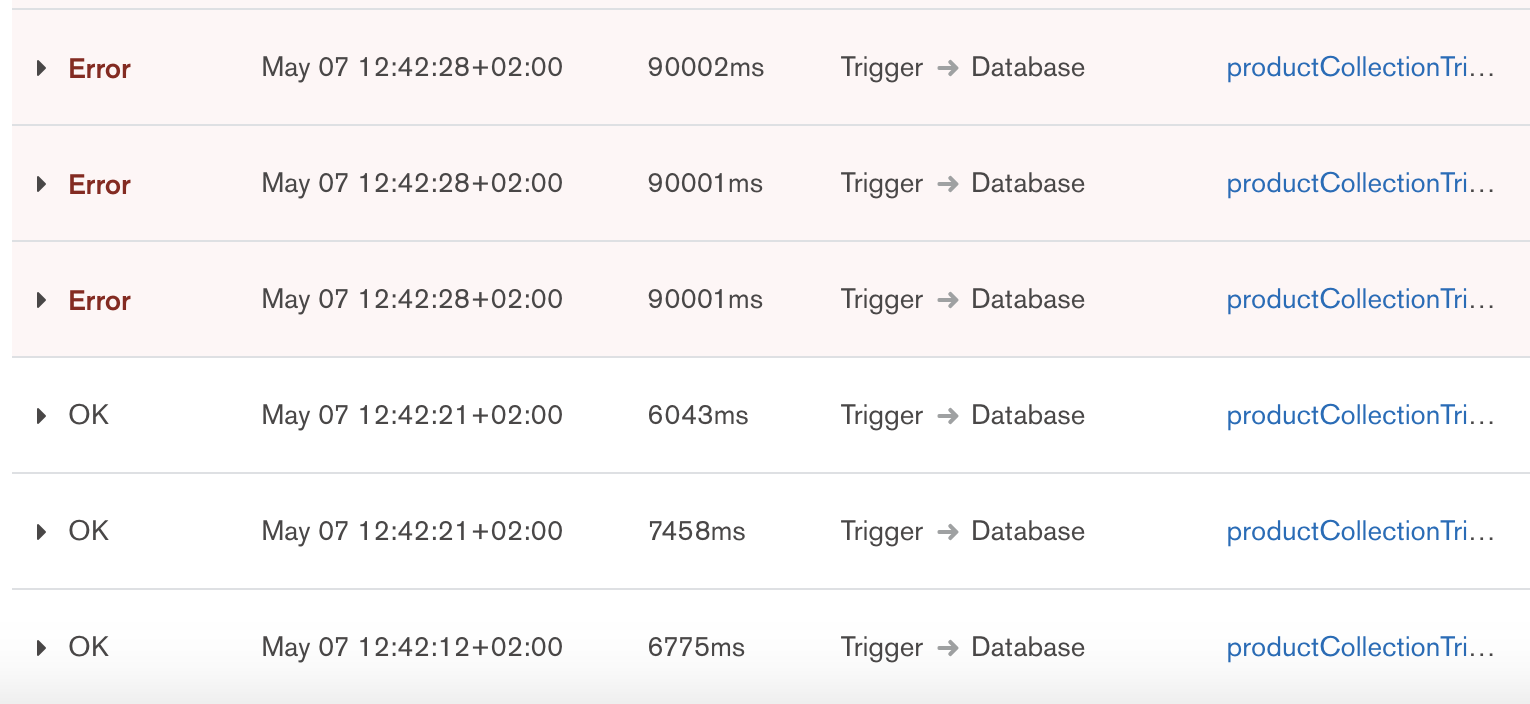Click the arrow icon in the 90002ms row
1530x704 pixels.
point(947,69)
